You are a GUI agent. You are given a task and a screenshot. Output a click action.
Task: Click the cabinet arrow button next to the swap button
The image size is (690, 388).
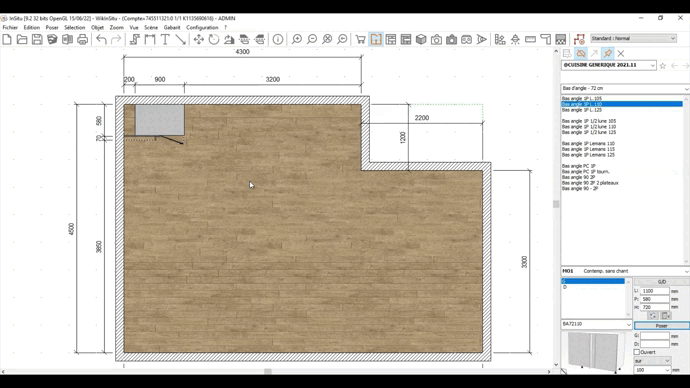[x=666, y=315]
